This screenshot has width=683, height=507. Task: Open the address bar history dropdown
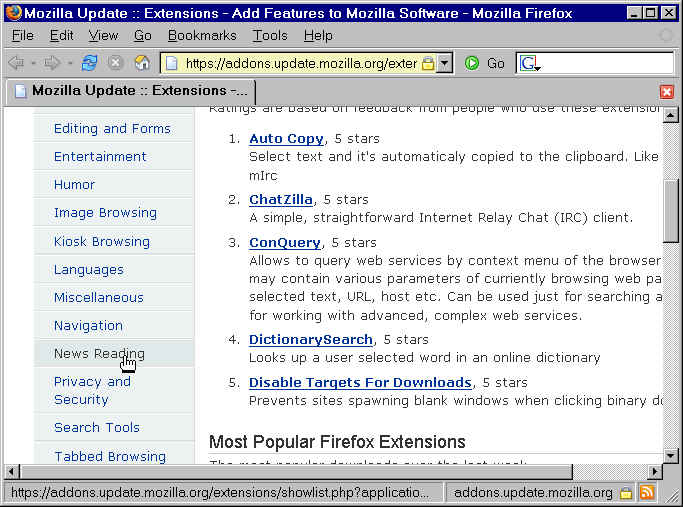click(x=444, y=64)
